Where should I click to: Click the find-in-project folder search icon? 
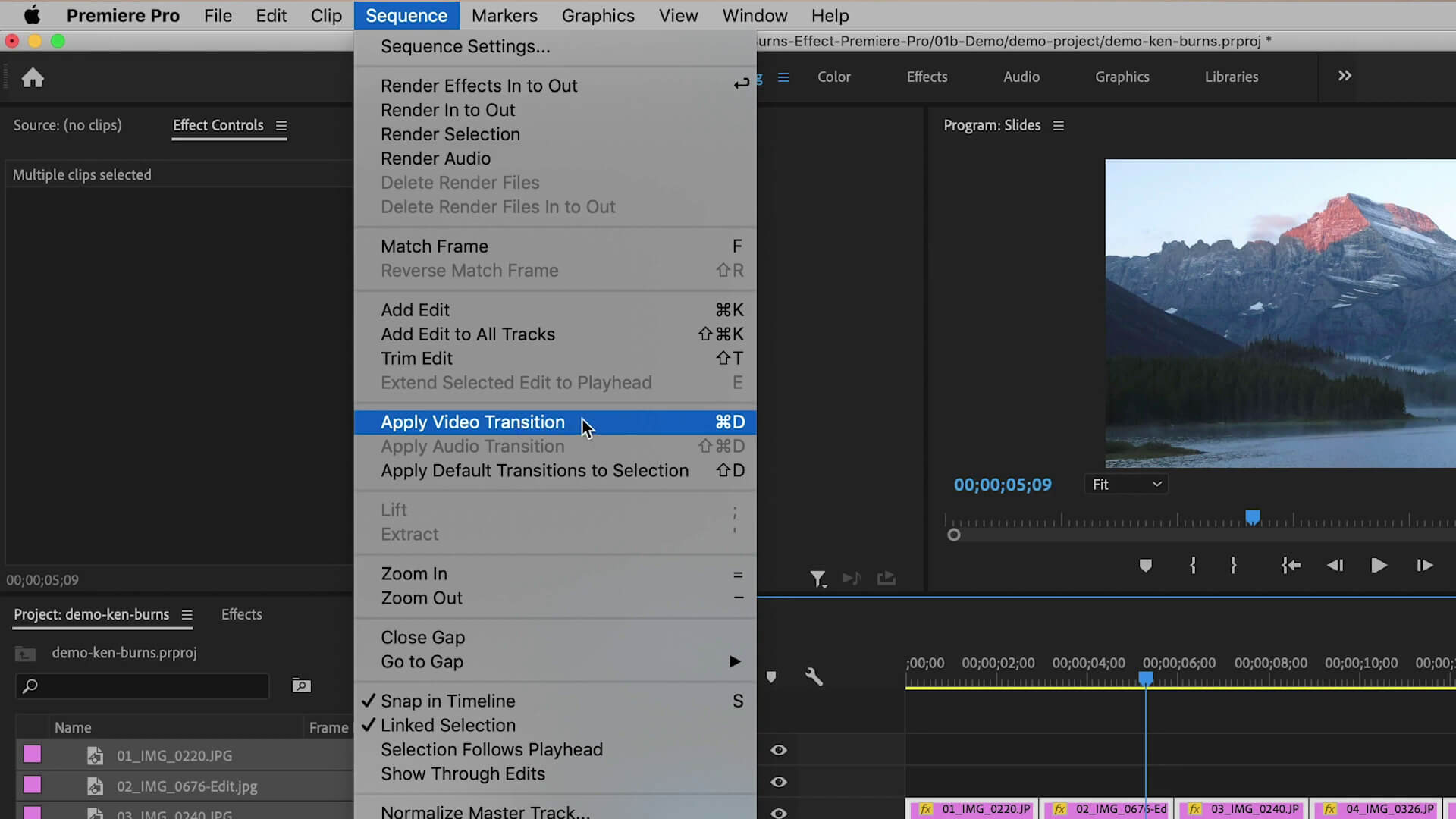click(x=301, y=686)
